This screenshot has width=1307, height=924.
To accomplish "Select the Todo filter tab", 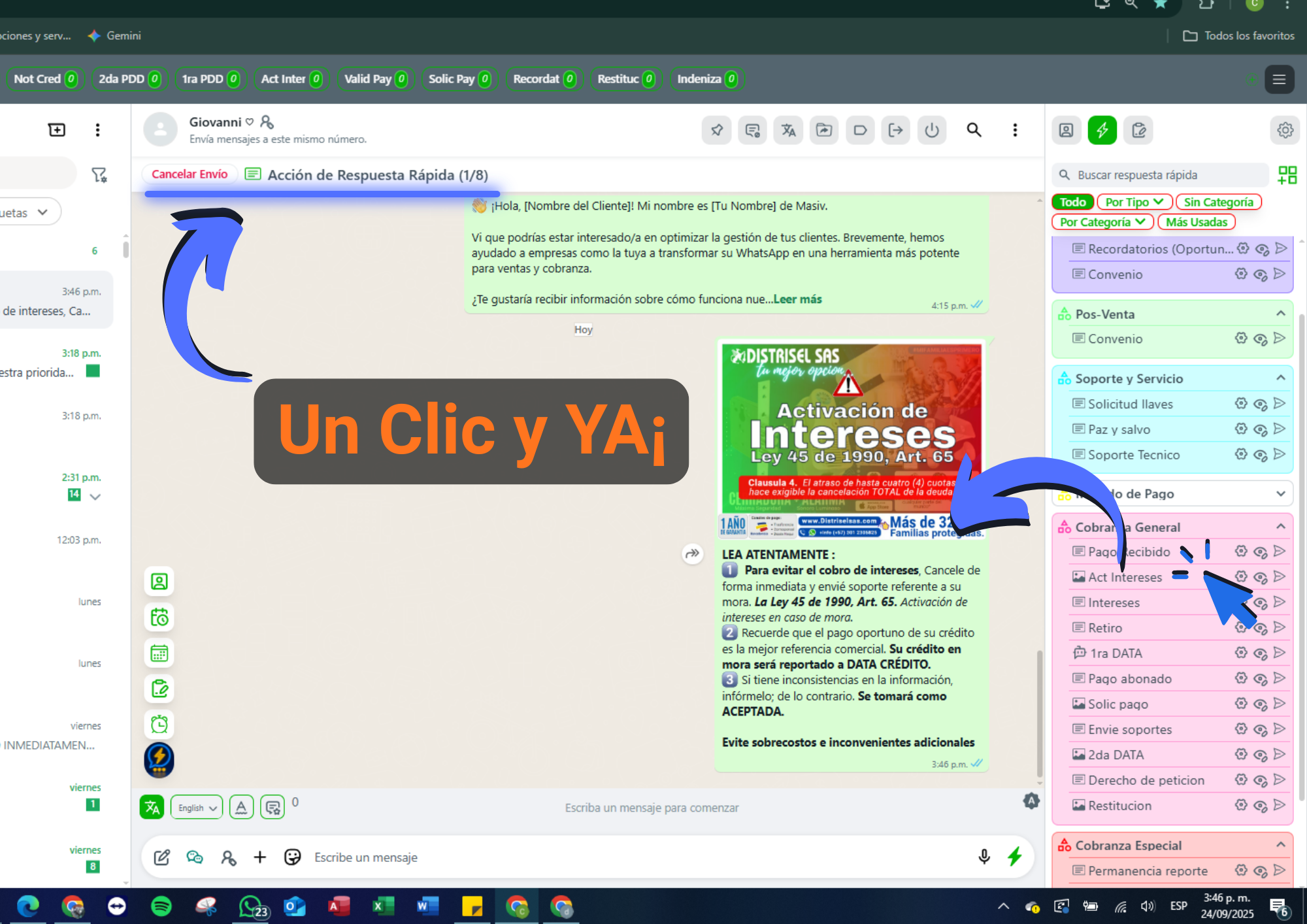I will [1072, 202].
